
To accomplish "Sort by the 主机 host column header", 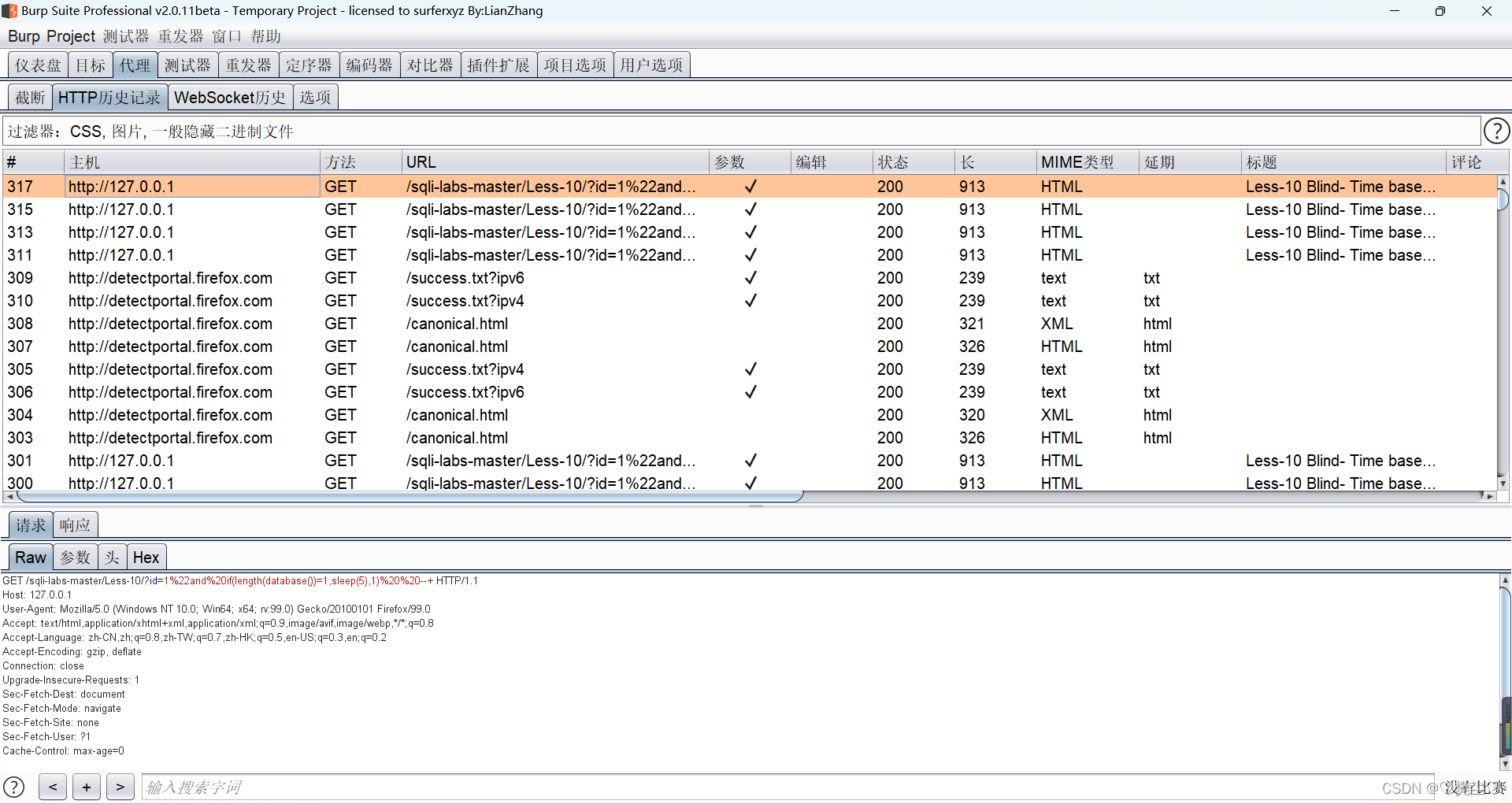I will tap(192, 162).
